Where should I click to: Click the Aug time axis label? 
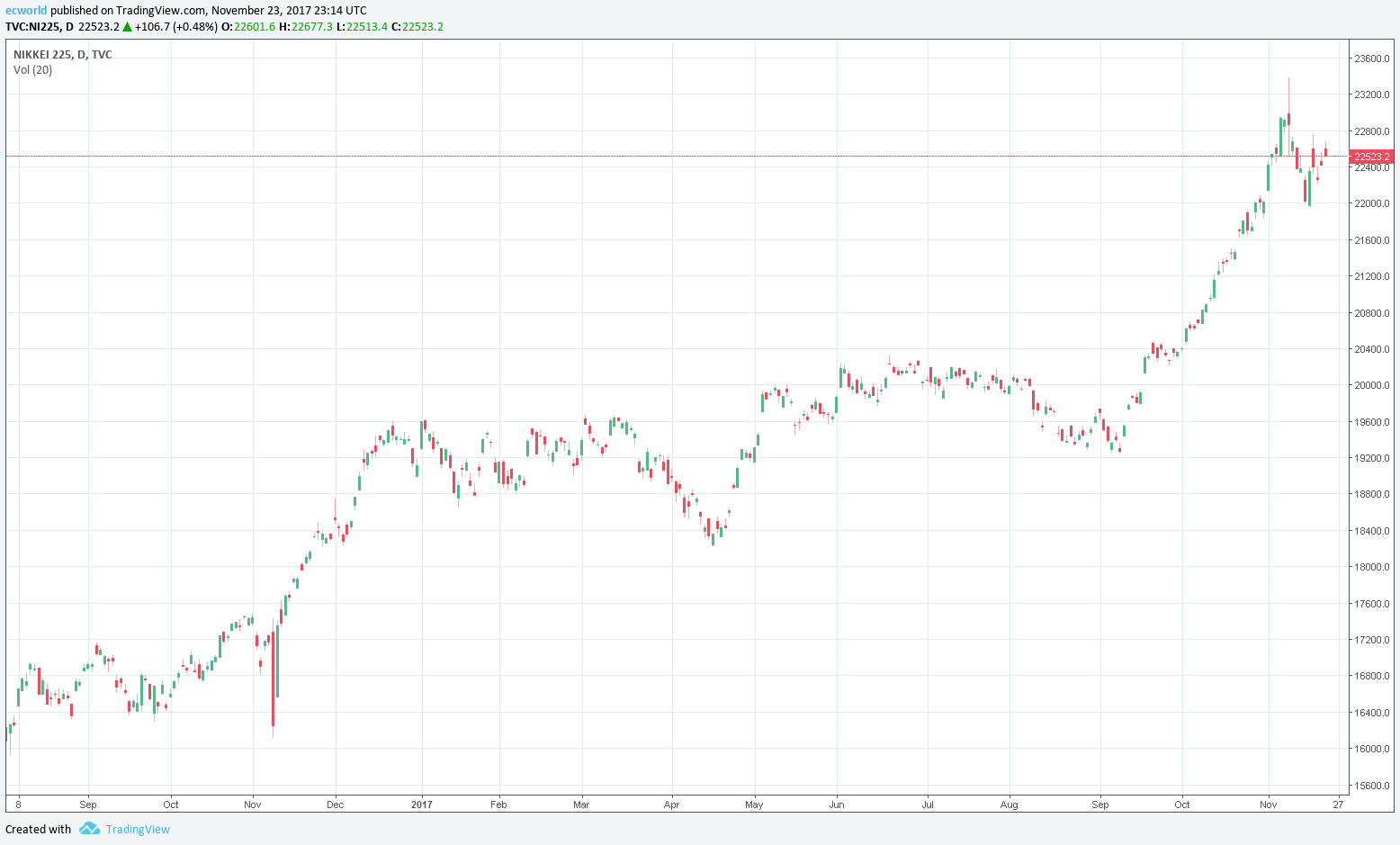[1010, 805]
